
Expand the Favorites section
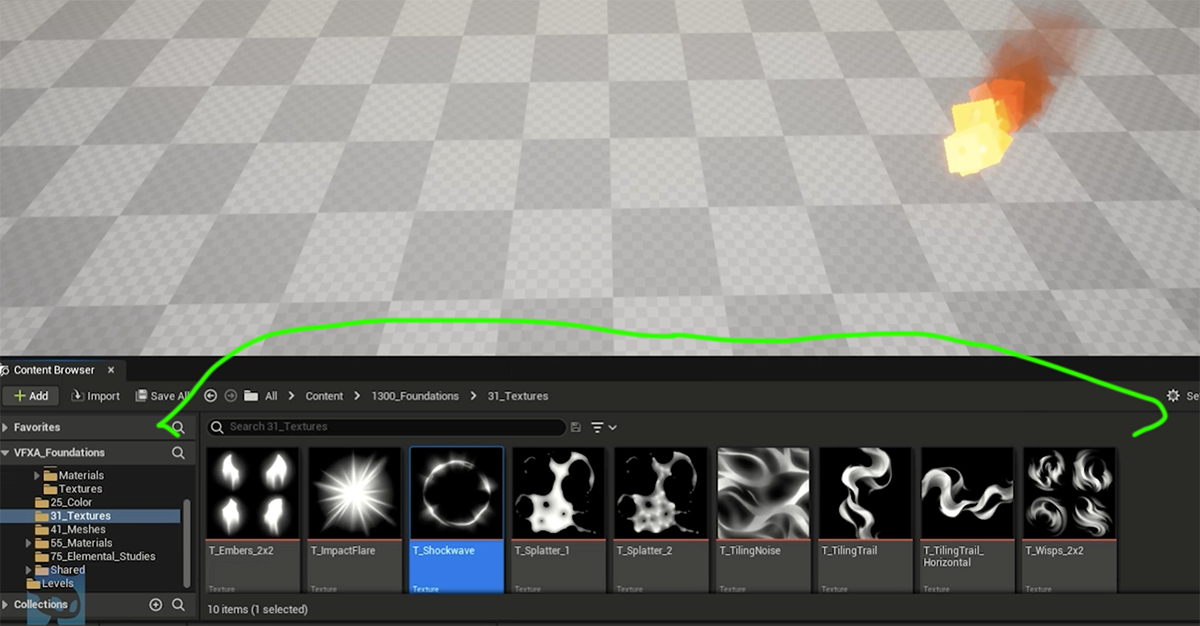pos(5,427)
